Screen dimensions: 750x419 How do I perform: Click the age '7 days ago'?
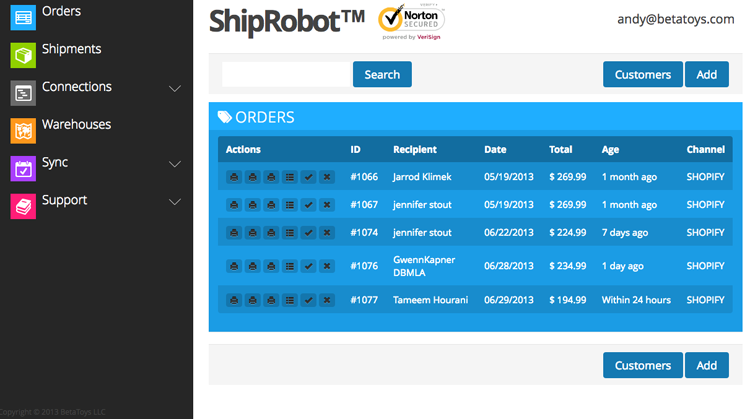[x=625, y=232]
